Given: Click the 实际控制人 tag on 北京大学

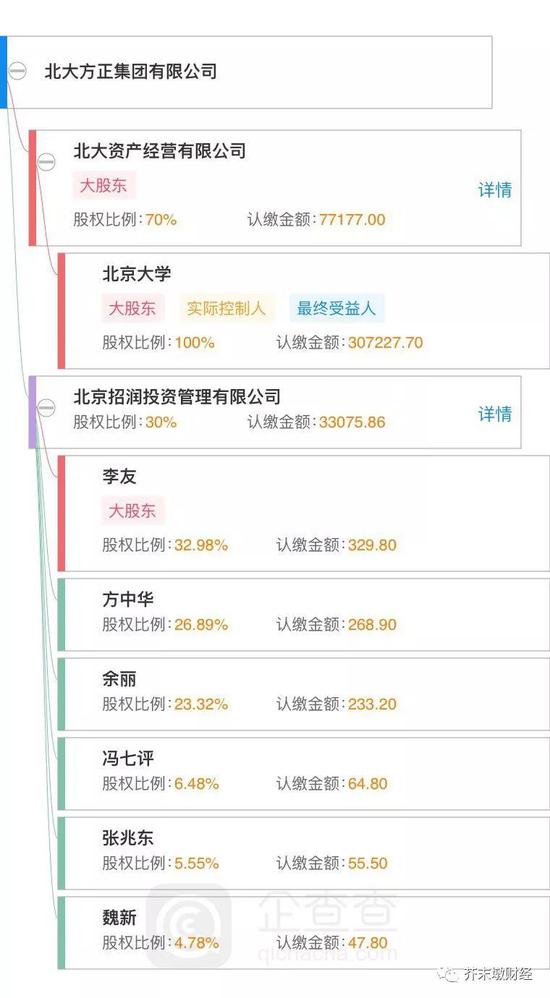Looking at the screenshot, I should pyautogui.click(x=226, y=308).
